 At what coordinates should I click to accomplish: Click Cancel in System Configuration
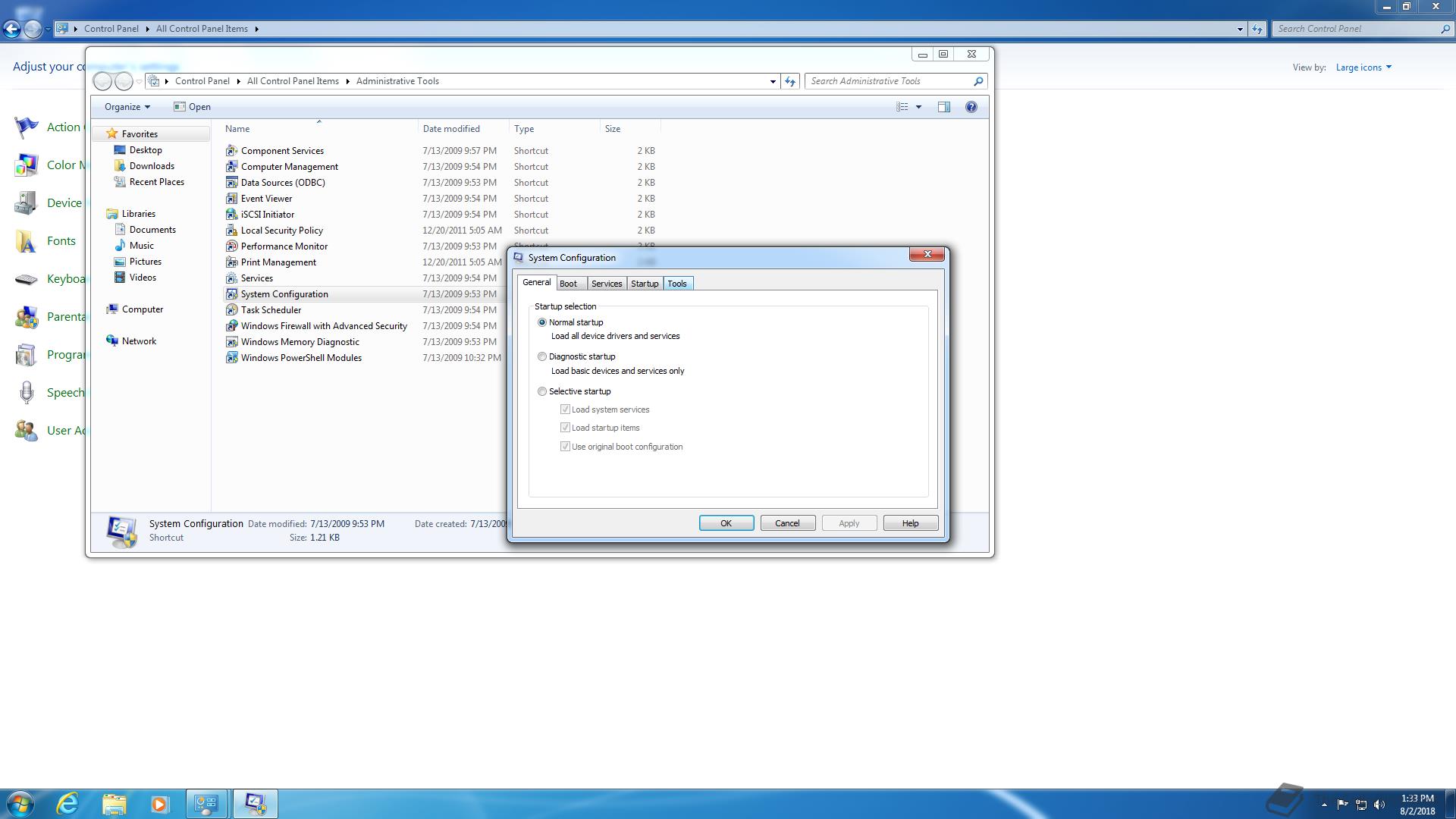pyautogui.click(x=787, y=523)
